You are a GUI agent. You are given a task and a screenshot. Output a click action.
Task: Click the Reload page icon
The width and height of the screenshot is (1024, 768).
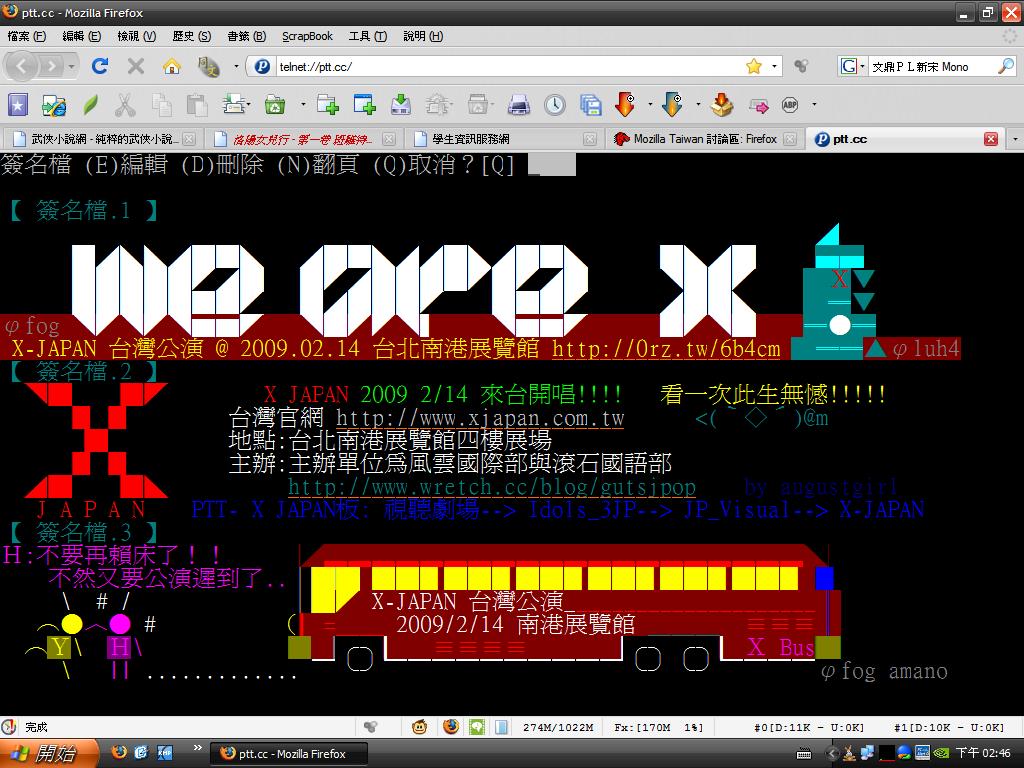(x=99, y=66)
